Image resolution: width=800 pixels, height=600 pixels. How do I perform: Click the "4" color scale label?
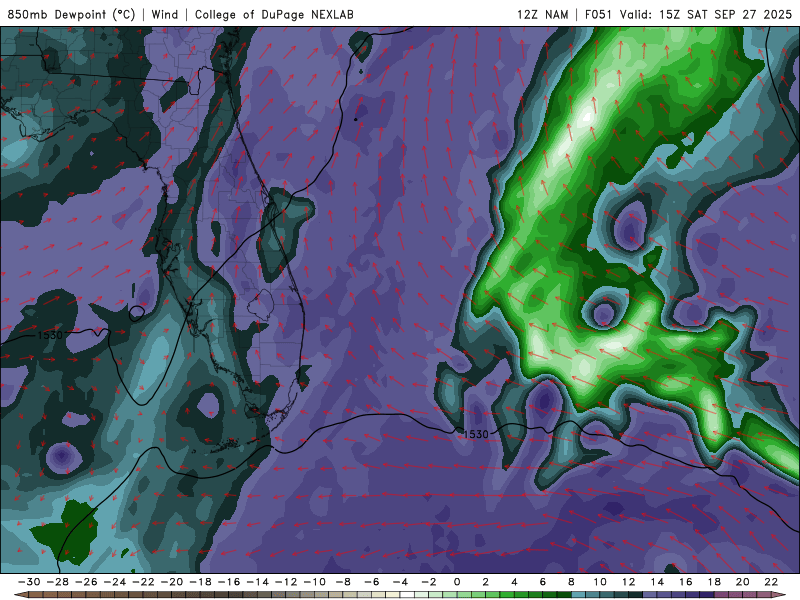point(514,582)
